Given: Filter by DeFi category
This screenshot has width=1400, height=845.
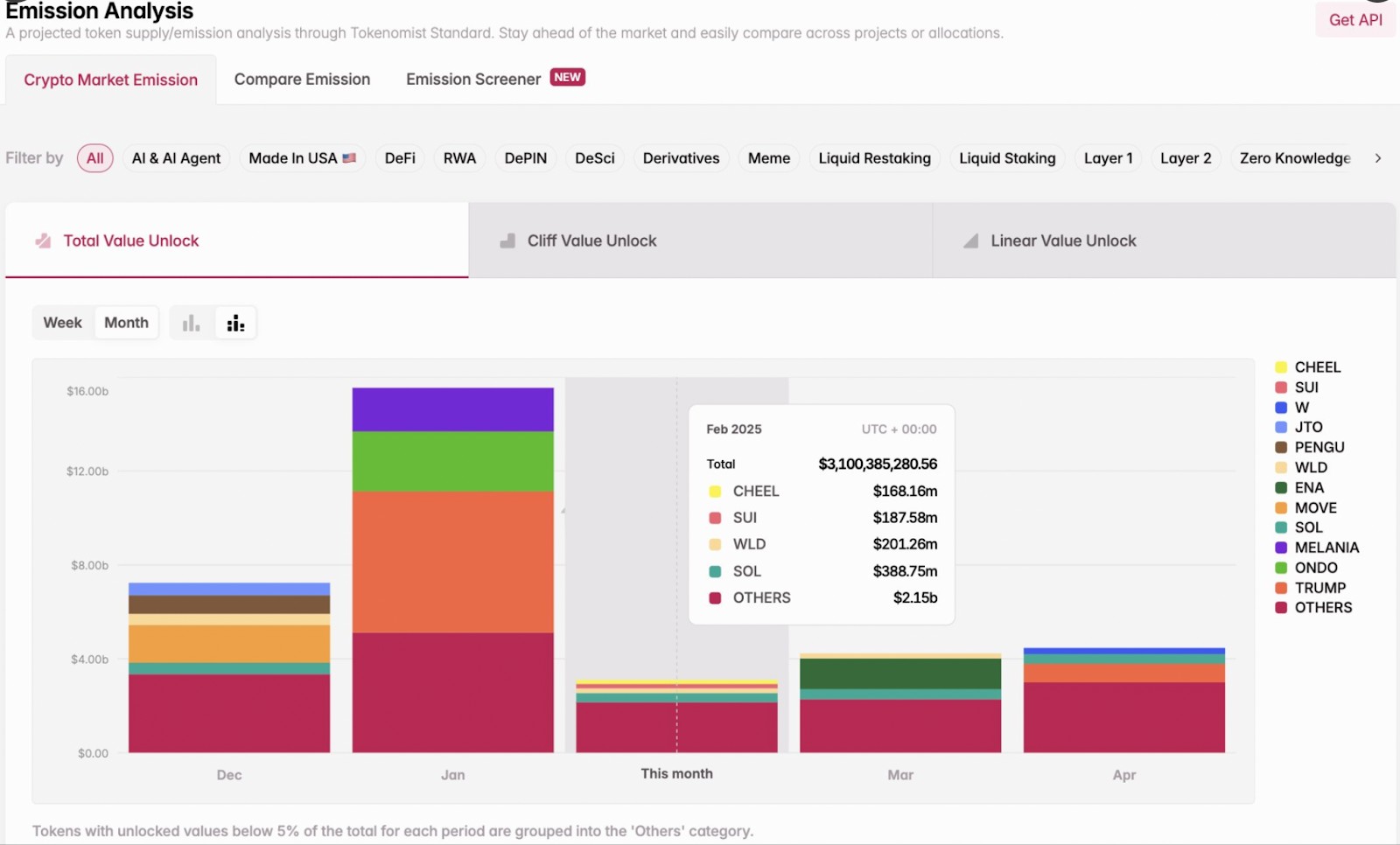Looking at the screenshot, I should click(x=400, y=158).
